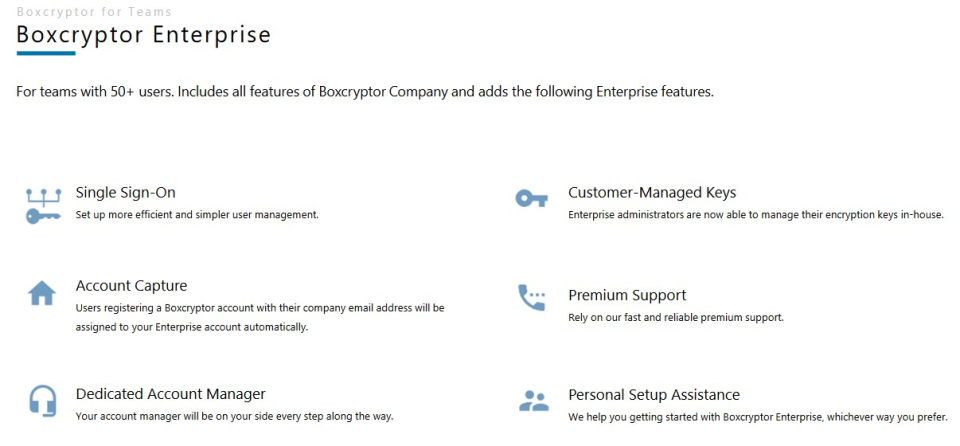Open the Premium Support feature title
This screenshot has height=446, width=960.
pyautogui.click(x=627, y=295)
